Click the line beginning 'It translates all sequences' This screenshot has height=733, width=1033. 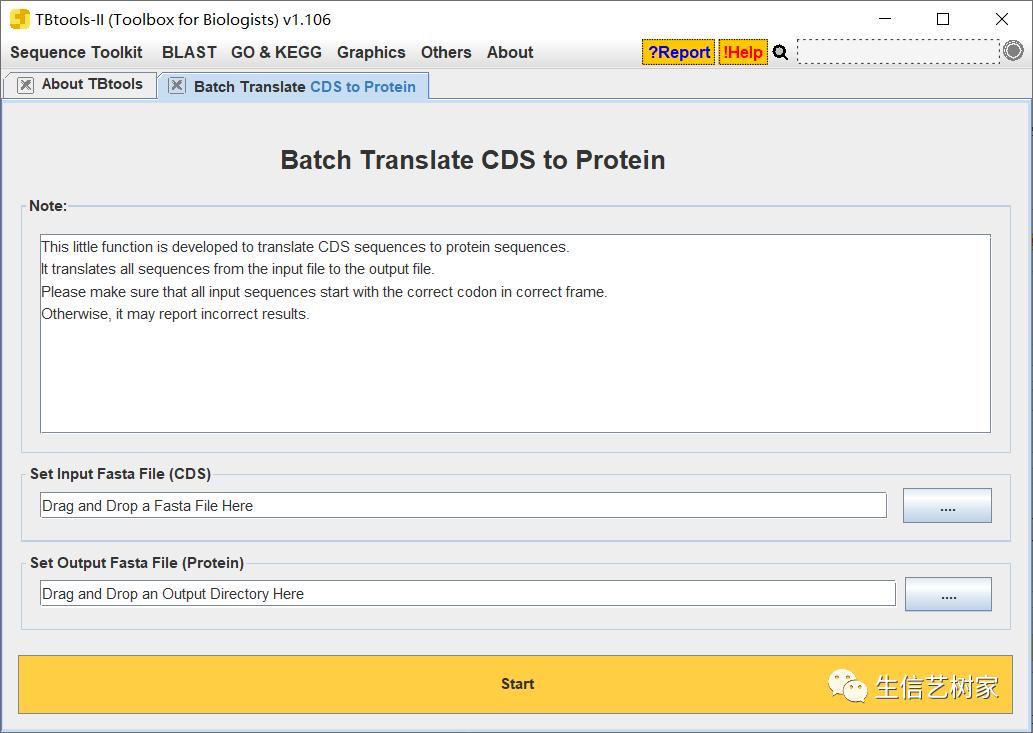point(238,269)
